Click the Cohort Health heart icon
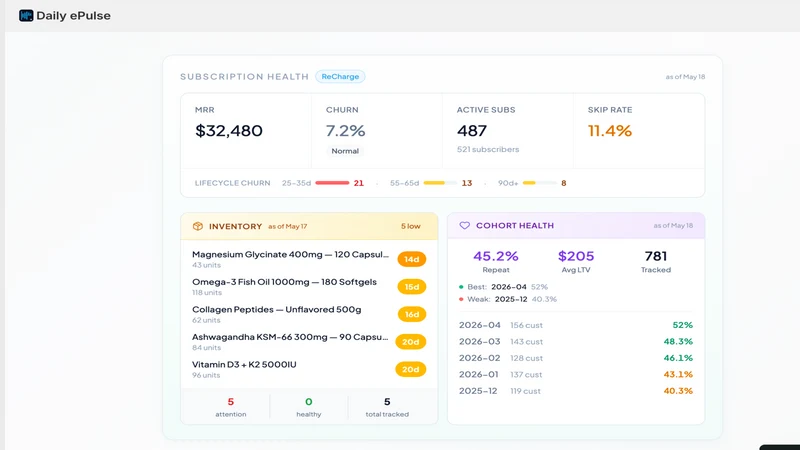Viewport: 800px width, 450px height. 464,226
